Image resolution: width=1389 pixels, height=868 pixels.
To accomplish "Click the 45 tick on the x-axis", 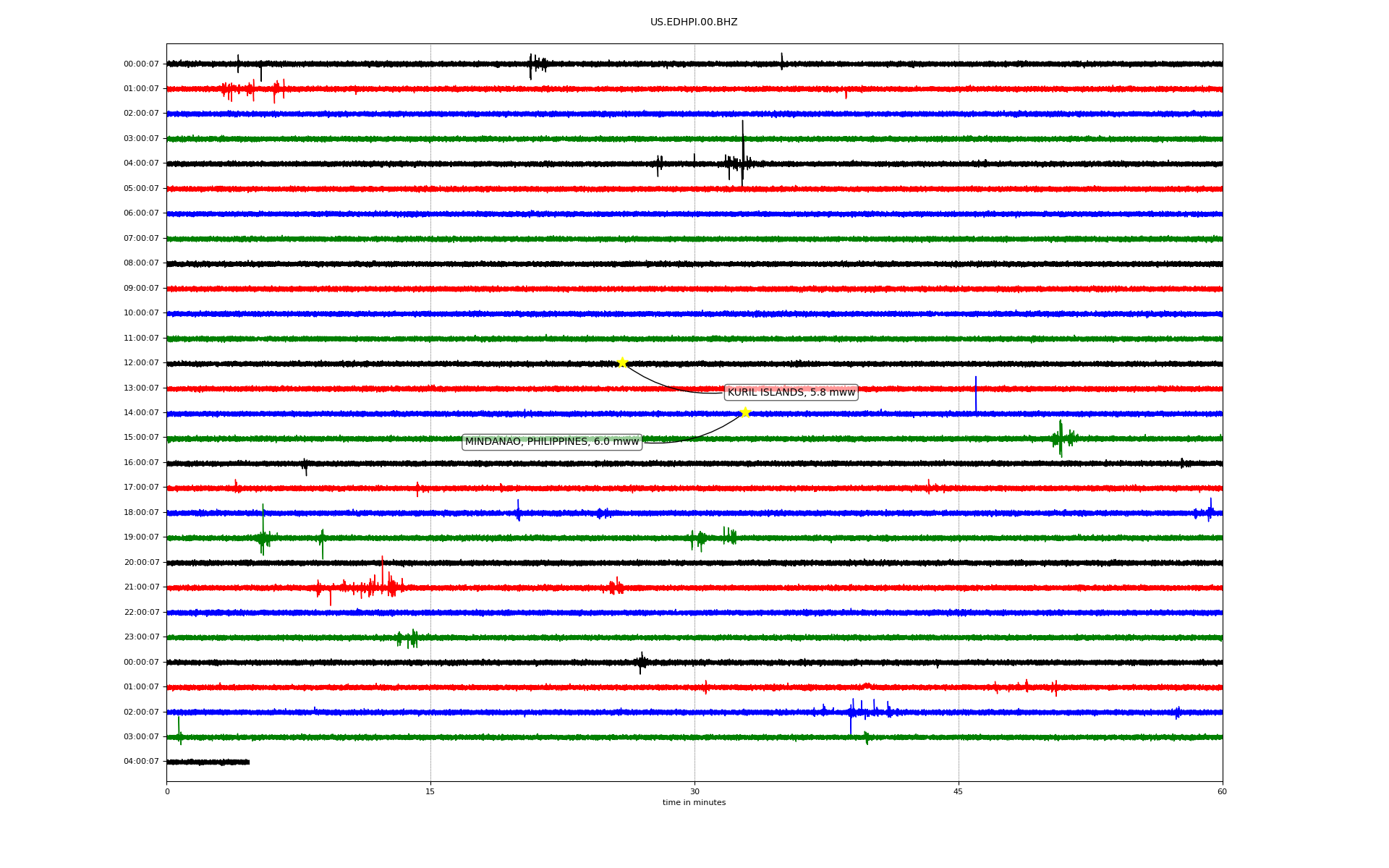I will coord(958,791).
